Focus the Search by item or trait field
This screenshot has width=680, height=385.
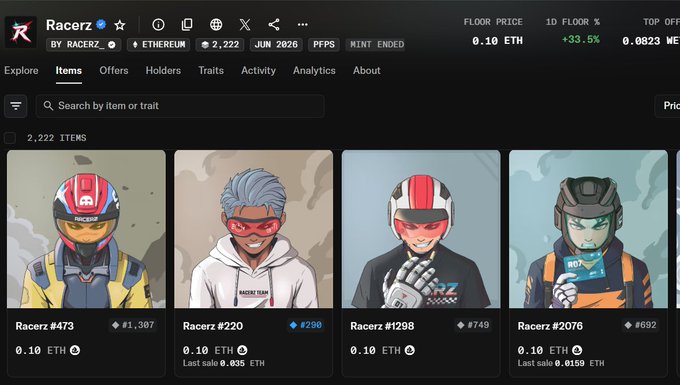[x=180, y=106]
